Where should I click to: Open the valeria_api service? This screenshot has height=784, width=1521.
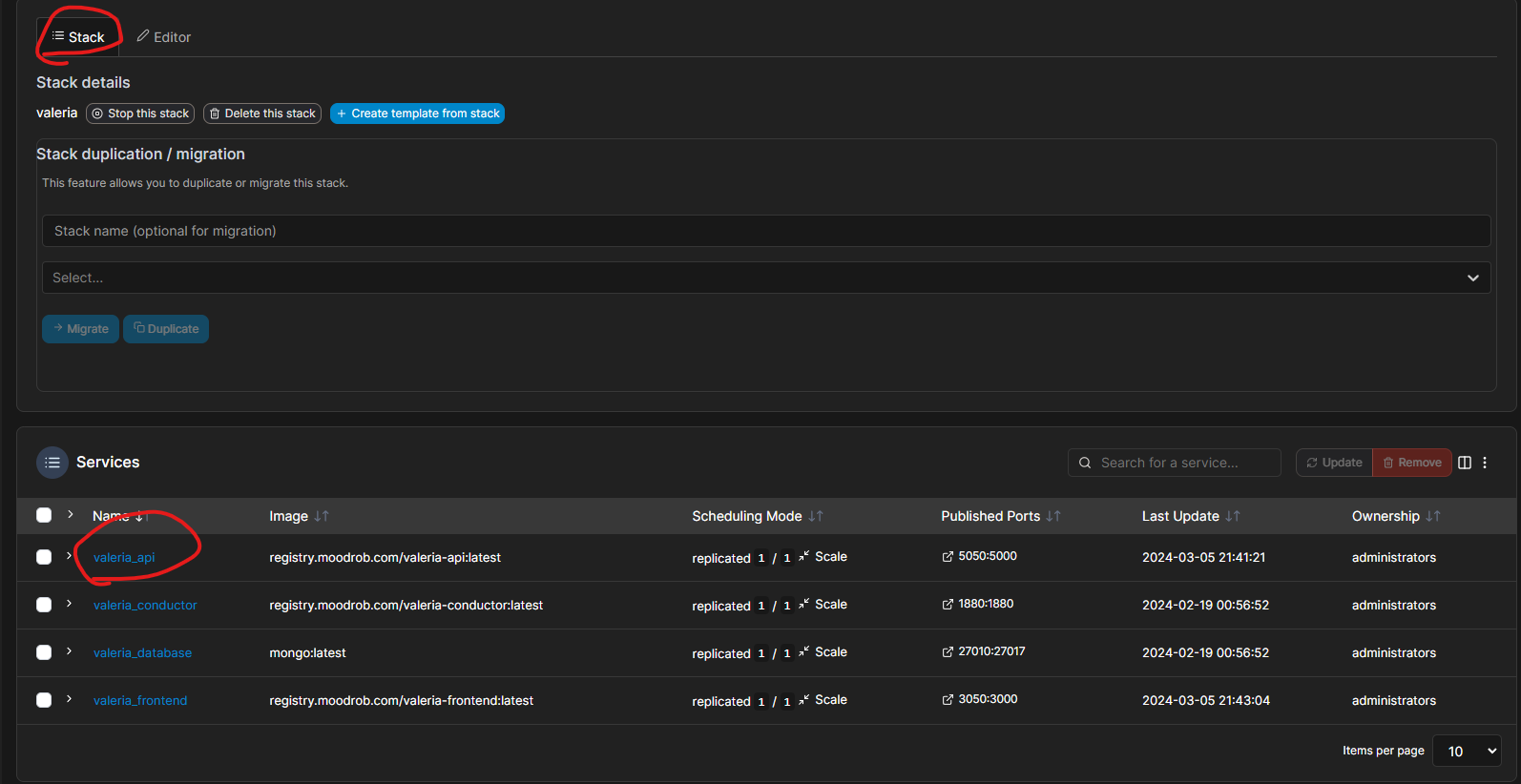coord(124,558)
